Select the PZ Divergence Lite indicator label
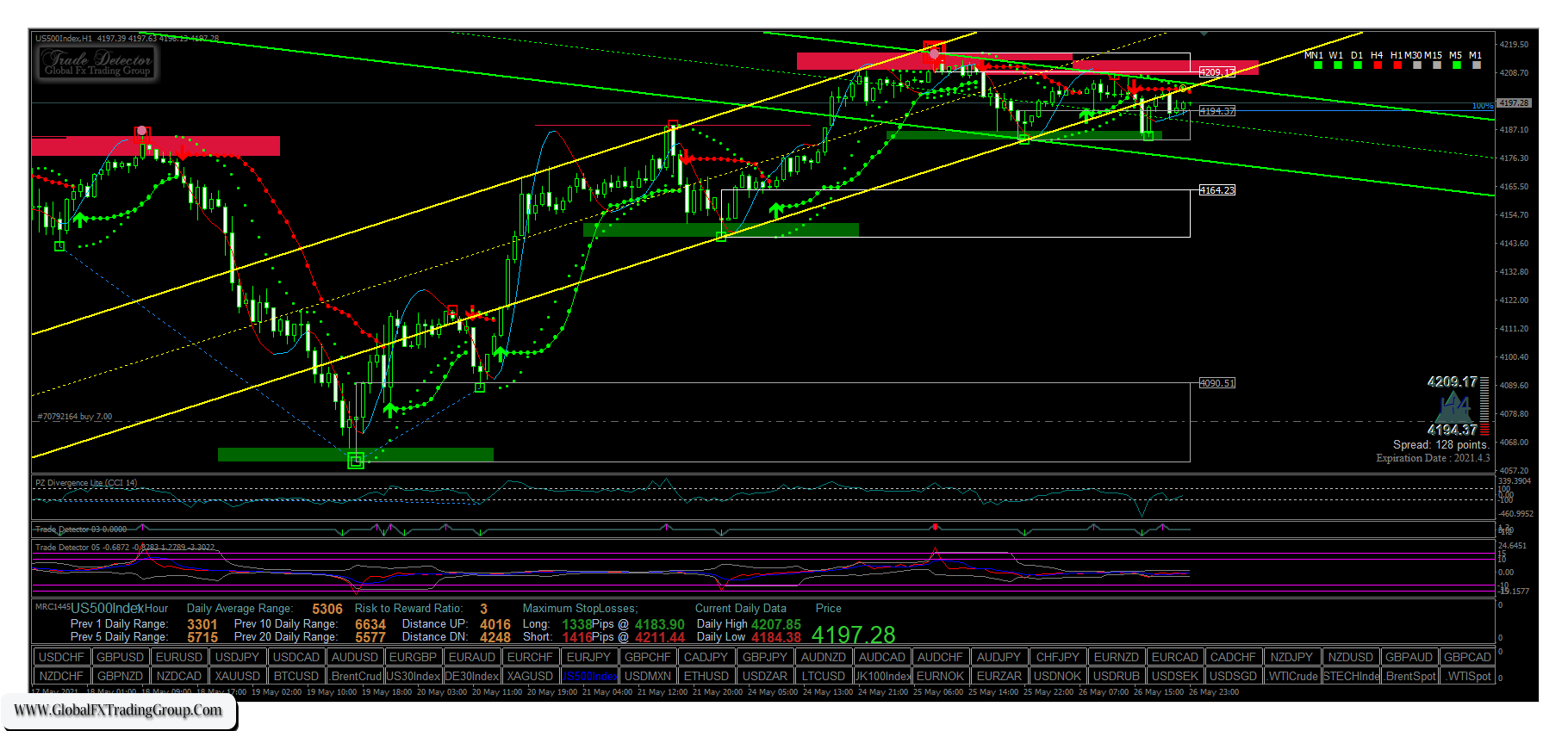 pyautogui.click(x=86, y=483)
